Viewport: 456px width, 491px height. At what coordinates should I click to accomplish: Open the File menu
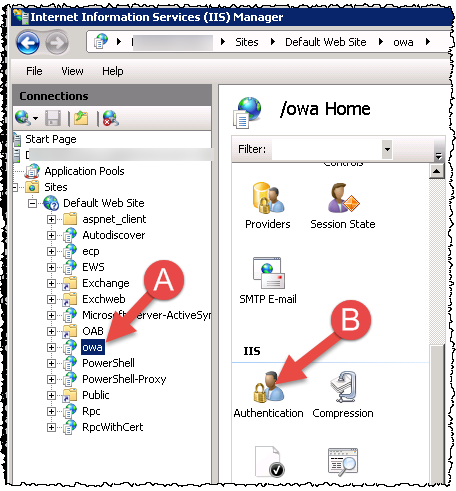coord(34,71)
